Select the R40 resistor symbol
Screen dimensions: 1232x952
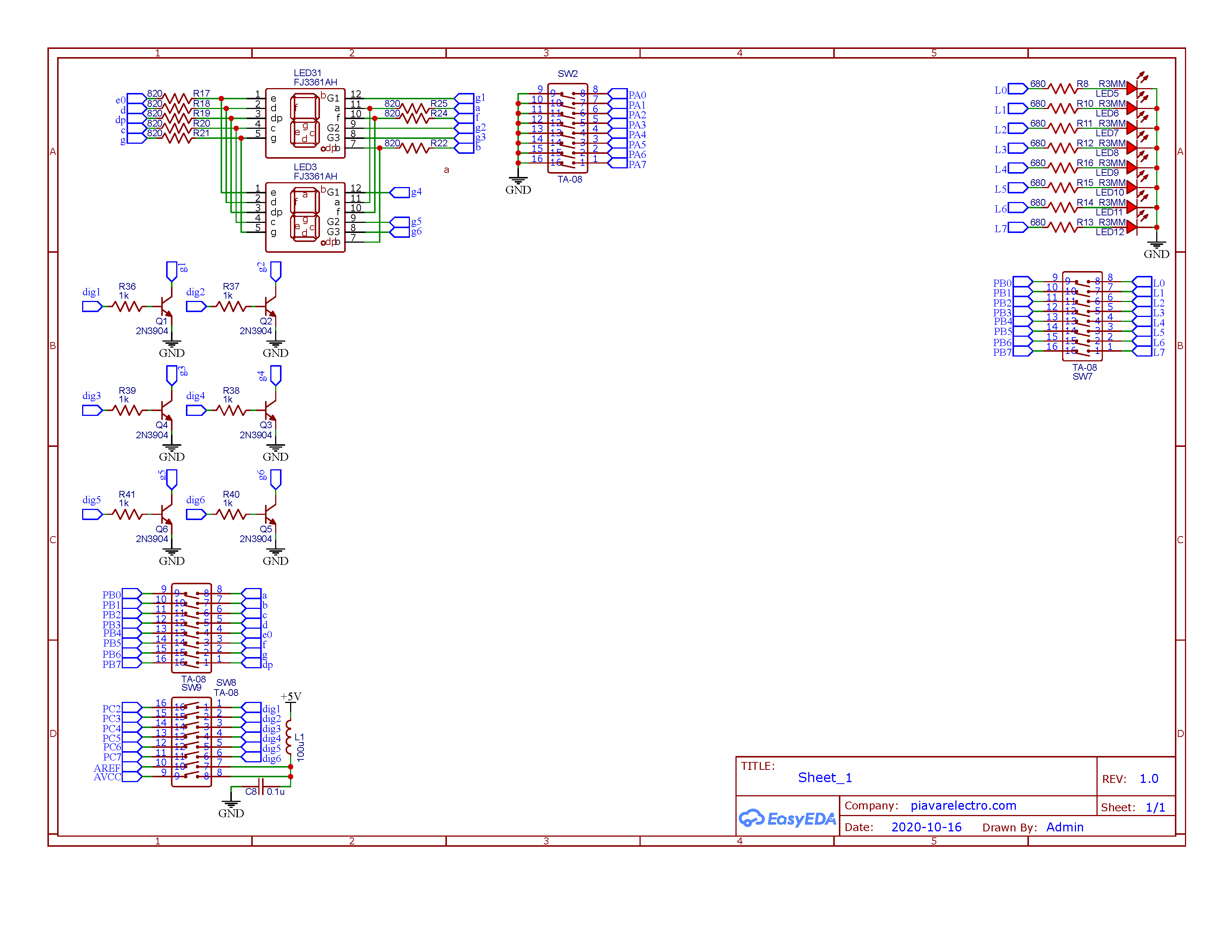tap(231, 514)
